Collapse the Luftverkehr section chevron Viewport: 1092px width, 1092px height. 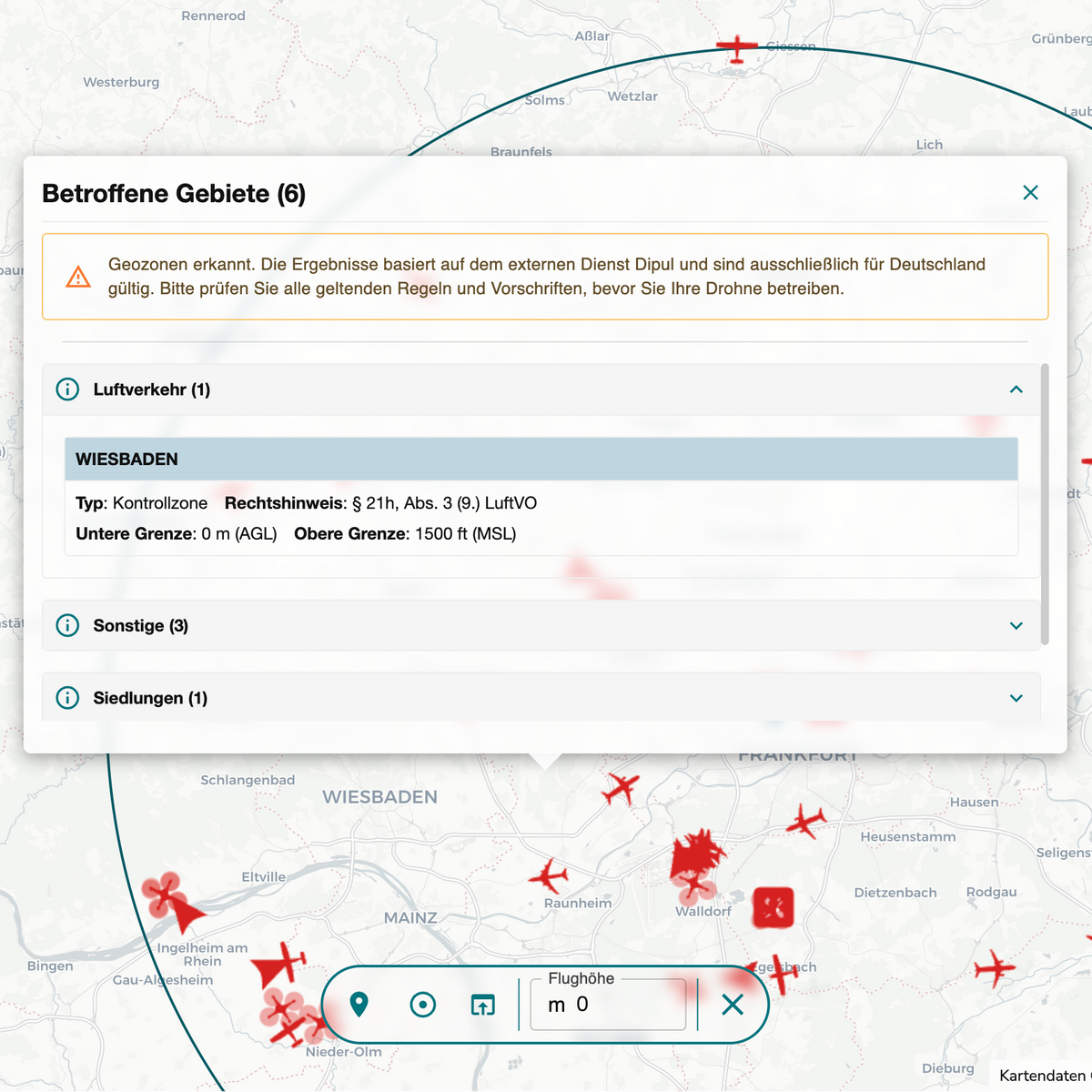point(1016,389)
